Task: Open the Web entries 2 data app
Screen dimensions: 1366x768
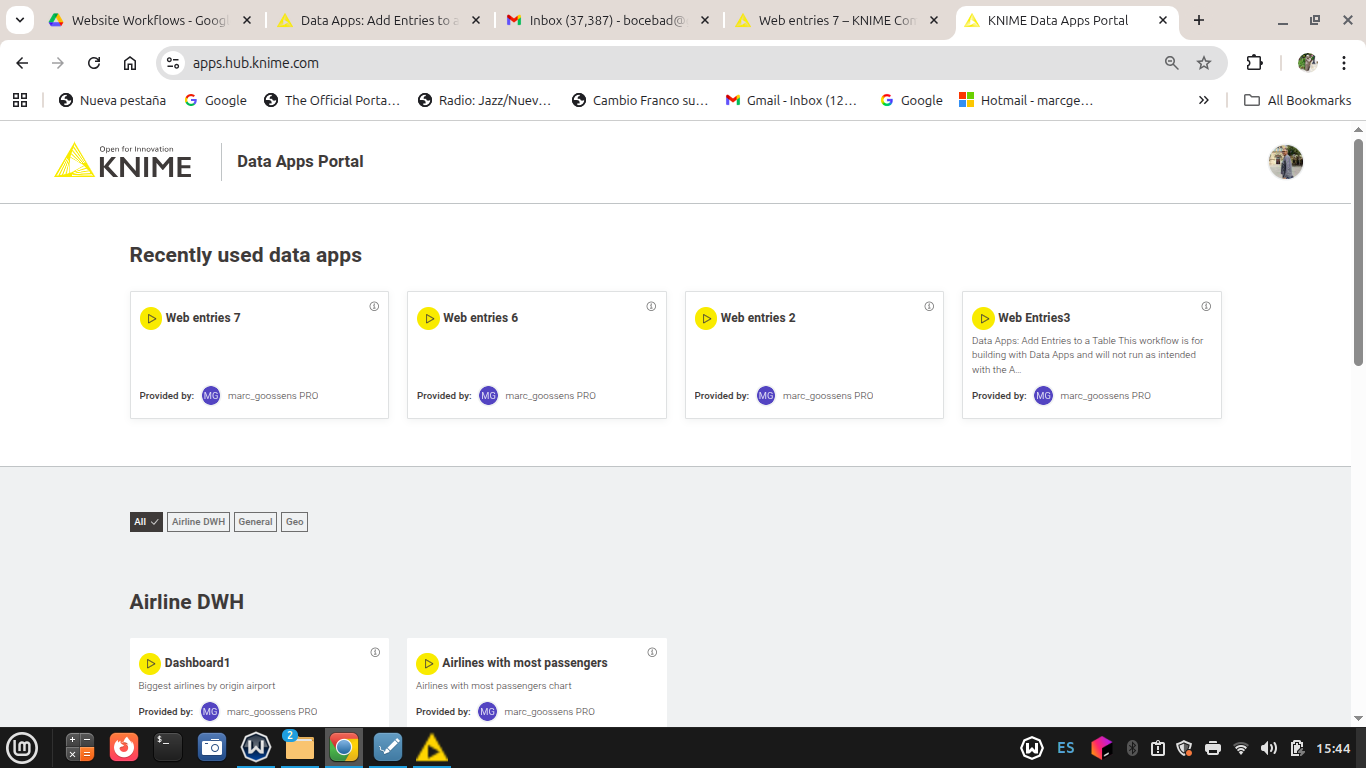Action: point(758,318)
